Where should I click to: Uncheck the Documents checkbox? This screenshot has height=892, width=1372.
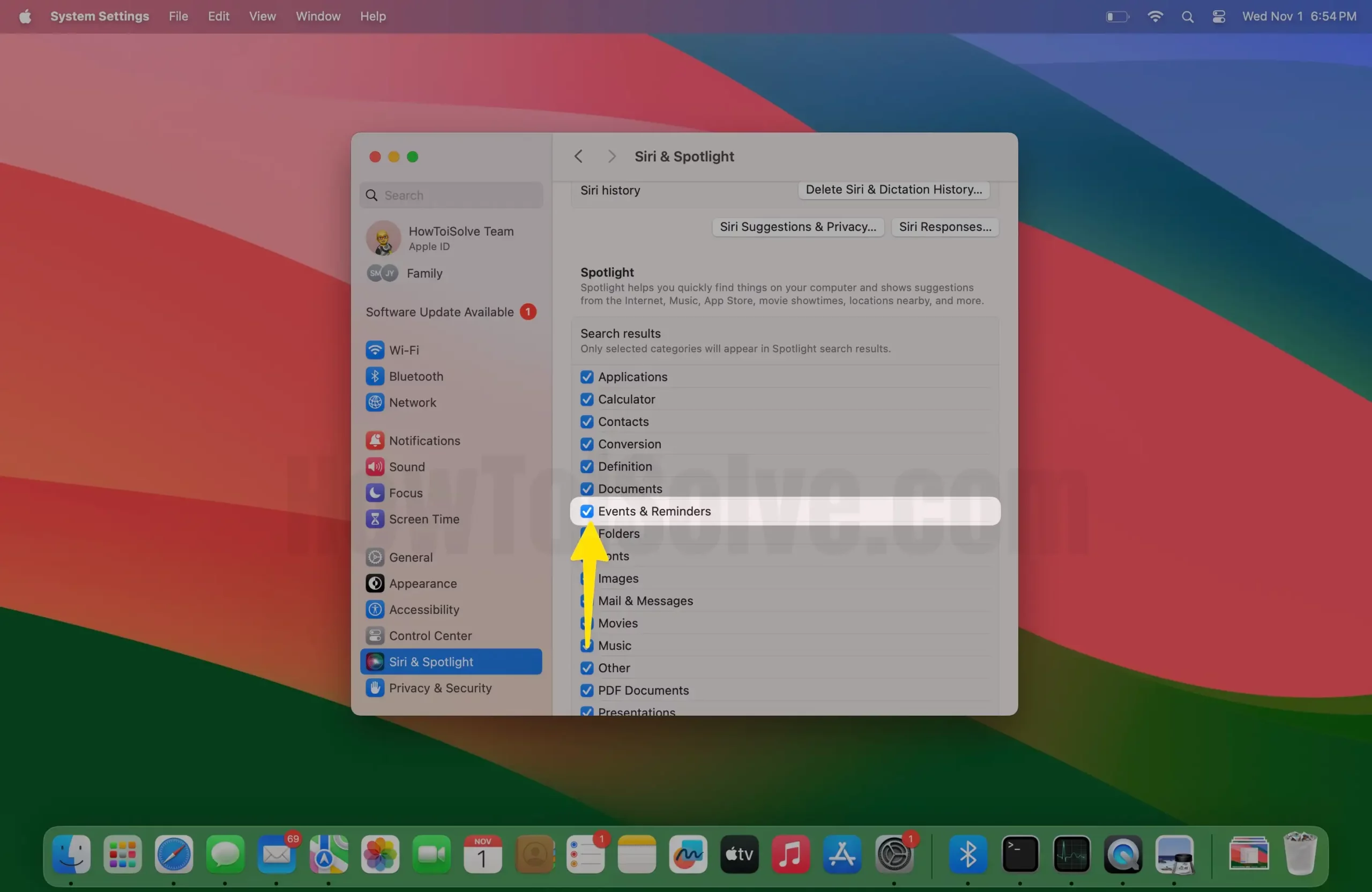pos(587,489)
